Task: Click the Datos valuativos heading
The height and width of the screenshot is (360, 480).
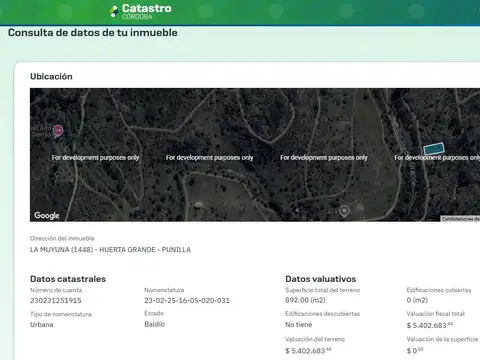Action: click(321, 279)
